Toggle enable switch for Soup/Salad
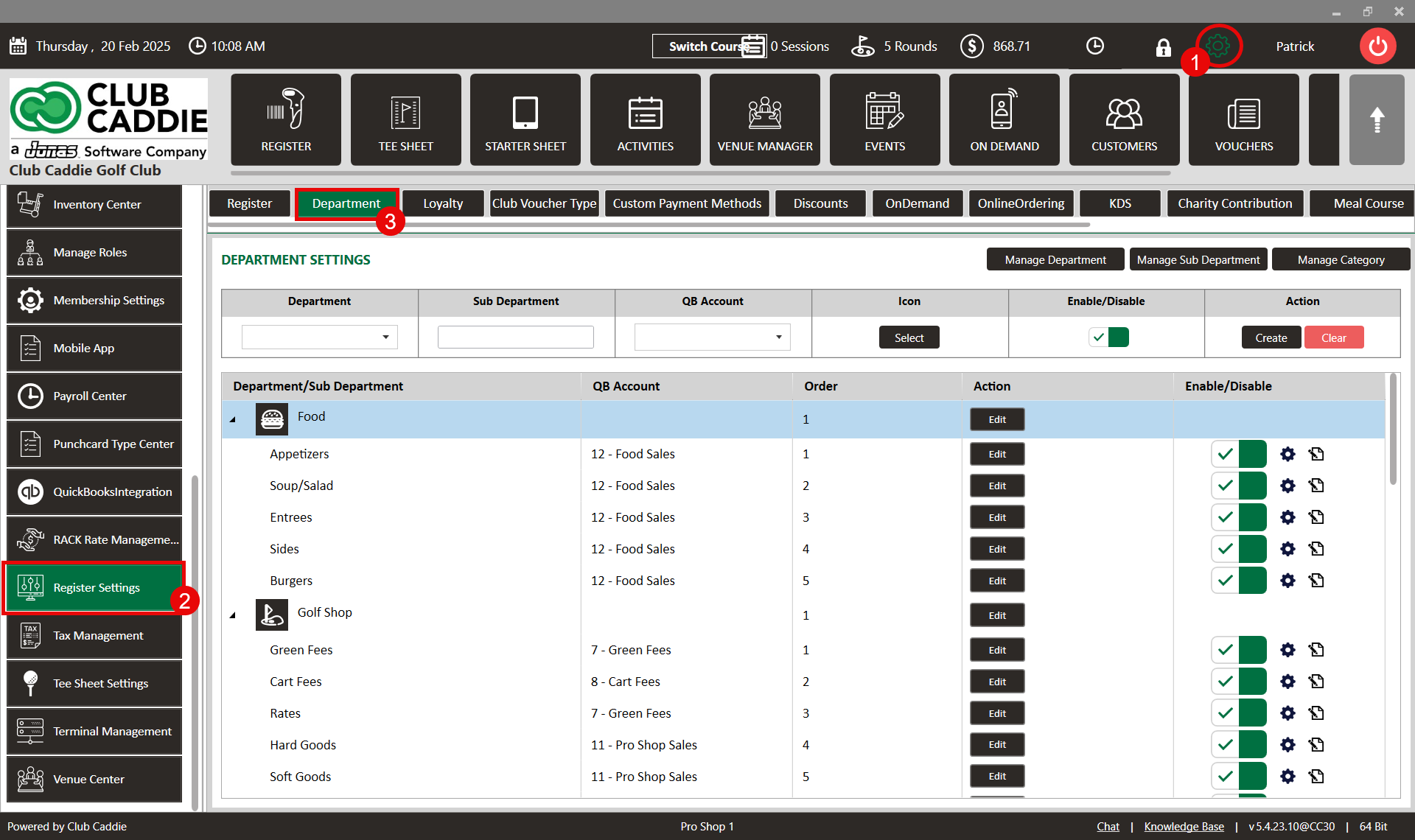The height and width of the screenshot is (840, 1415). (x=1238, y=486)
